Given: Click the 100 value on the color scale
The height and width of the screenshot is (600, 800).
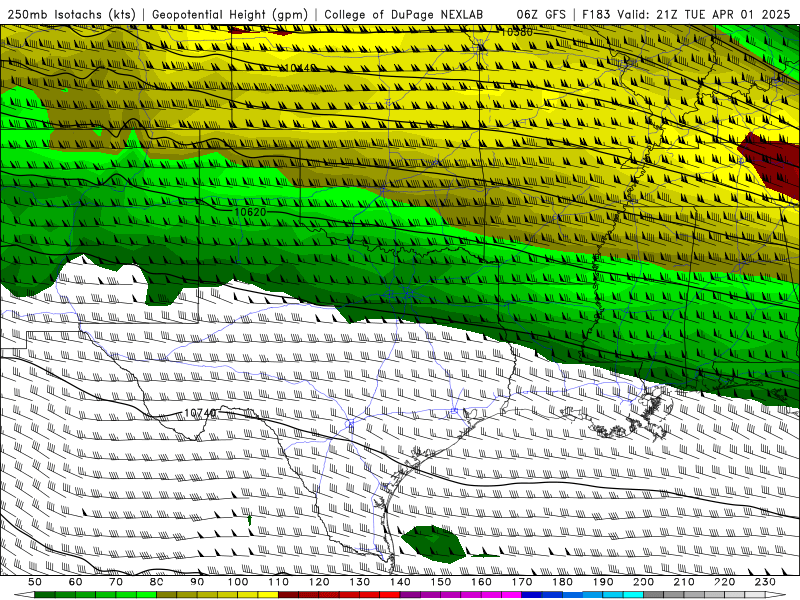Looking at the screenshot, I should (238, 582).
